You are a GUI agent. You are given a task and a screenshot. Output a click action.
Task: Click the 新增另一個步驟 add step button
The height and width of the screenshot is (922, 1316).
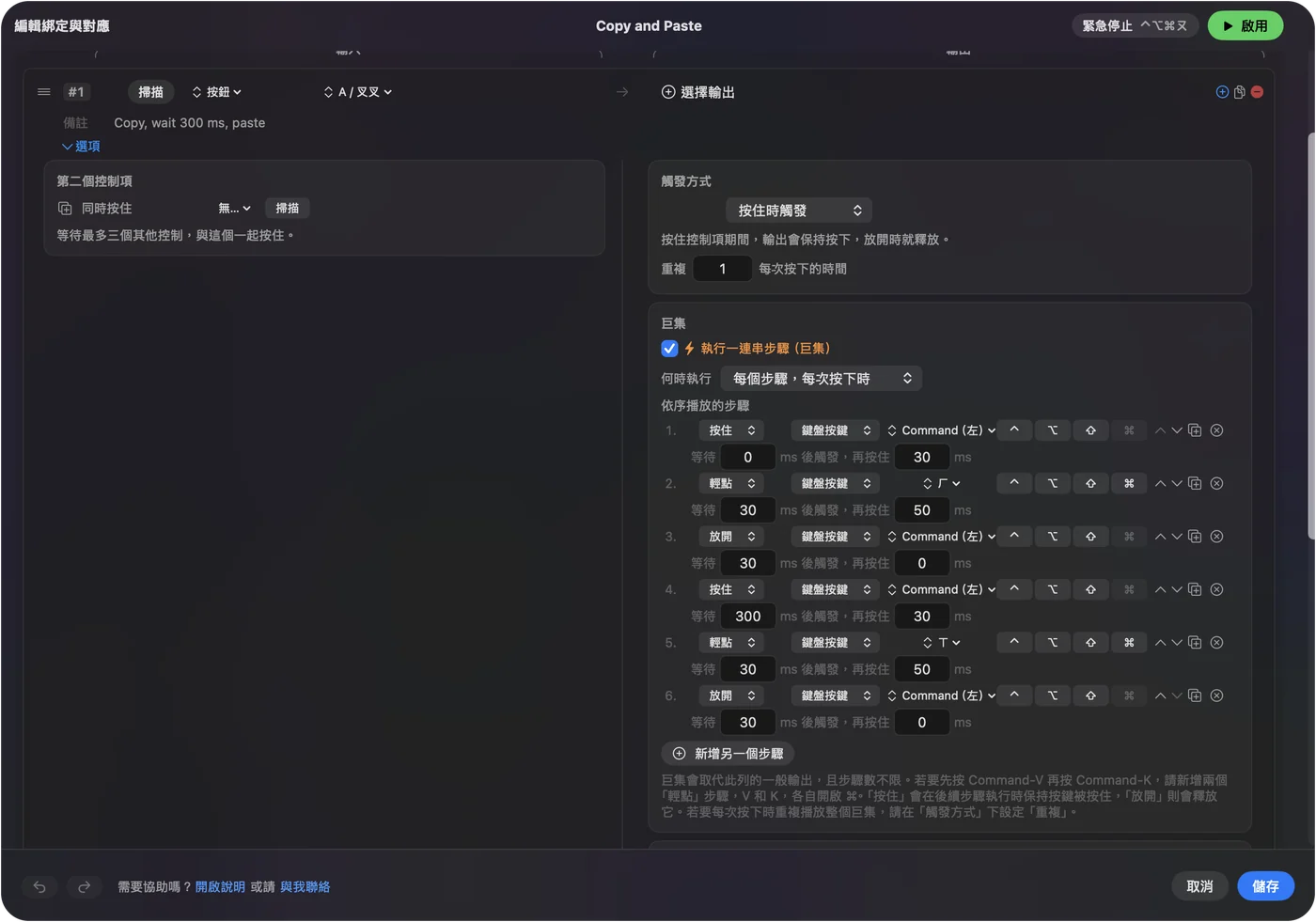728,754
